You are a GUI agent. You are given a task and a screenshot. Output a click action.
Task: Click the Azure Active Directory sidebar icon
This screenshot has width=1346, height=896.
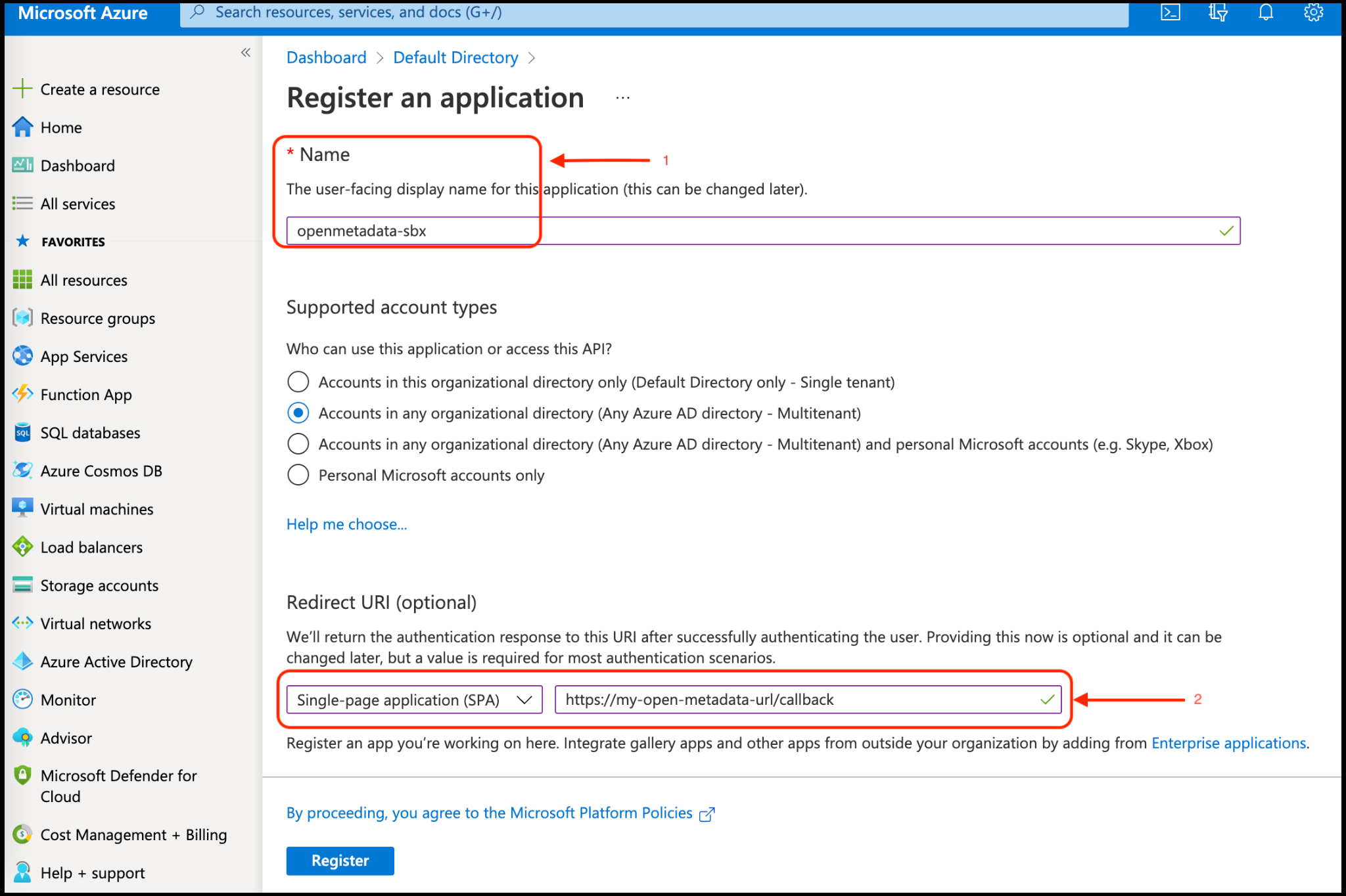click(x=21, y=661)
